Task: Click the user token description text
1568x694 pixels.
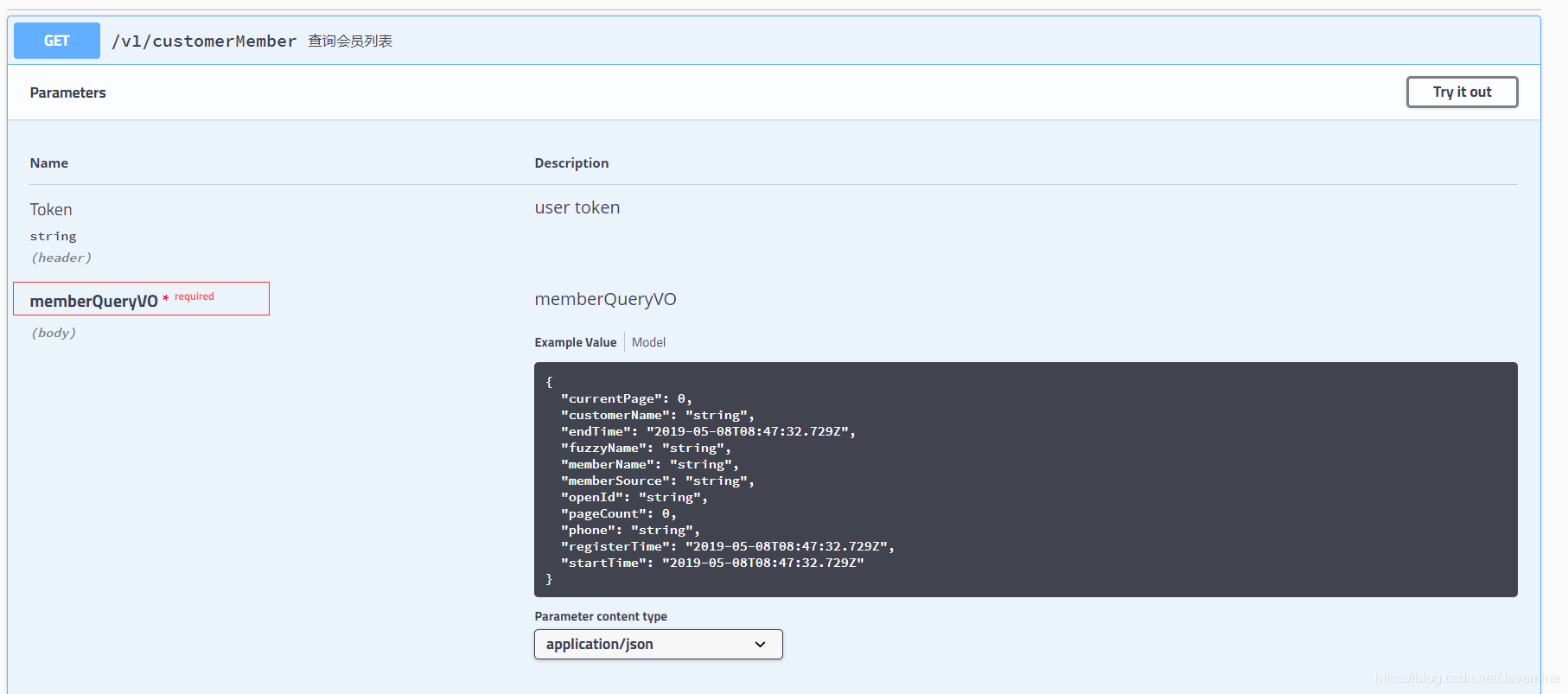Action: coord(577,208)
